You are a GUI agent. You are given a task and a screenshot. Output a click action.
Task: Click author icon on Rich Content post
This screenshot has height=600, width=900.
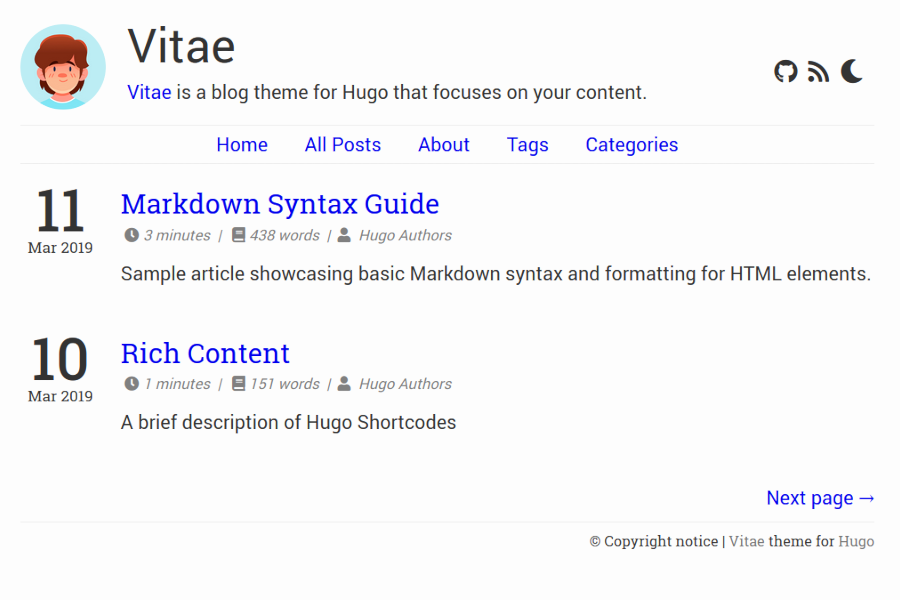[x=345, y=384]
